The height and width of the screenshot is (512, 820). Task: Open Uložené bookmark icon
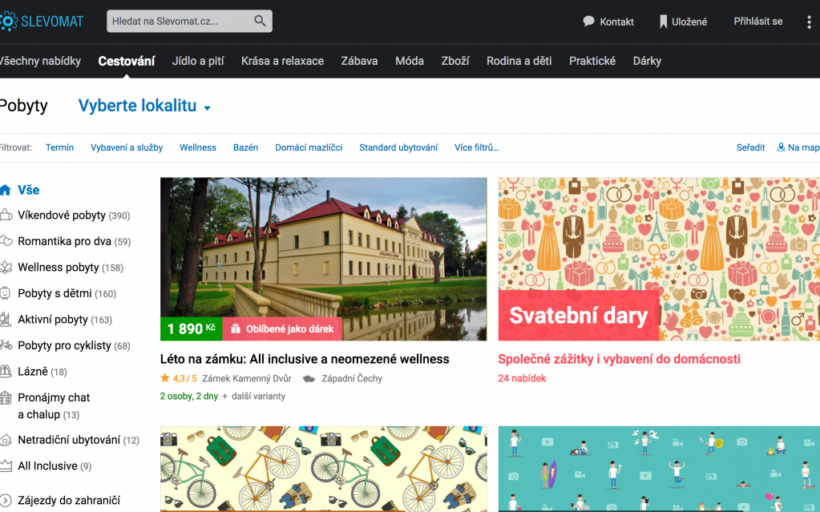pyautogui.click(x=663, y=21)
